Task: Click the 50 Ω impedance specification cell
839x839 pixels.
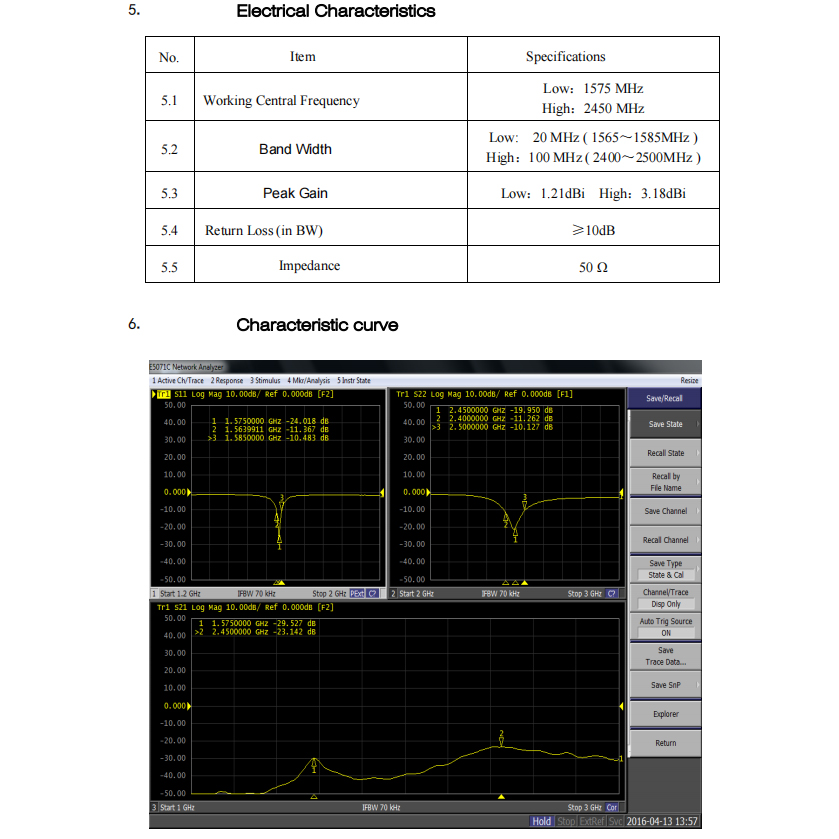Action: (593, 264)
